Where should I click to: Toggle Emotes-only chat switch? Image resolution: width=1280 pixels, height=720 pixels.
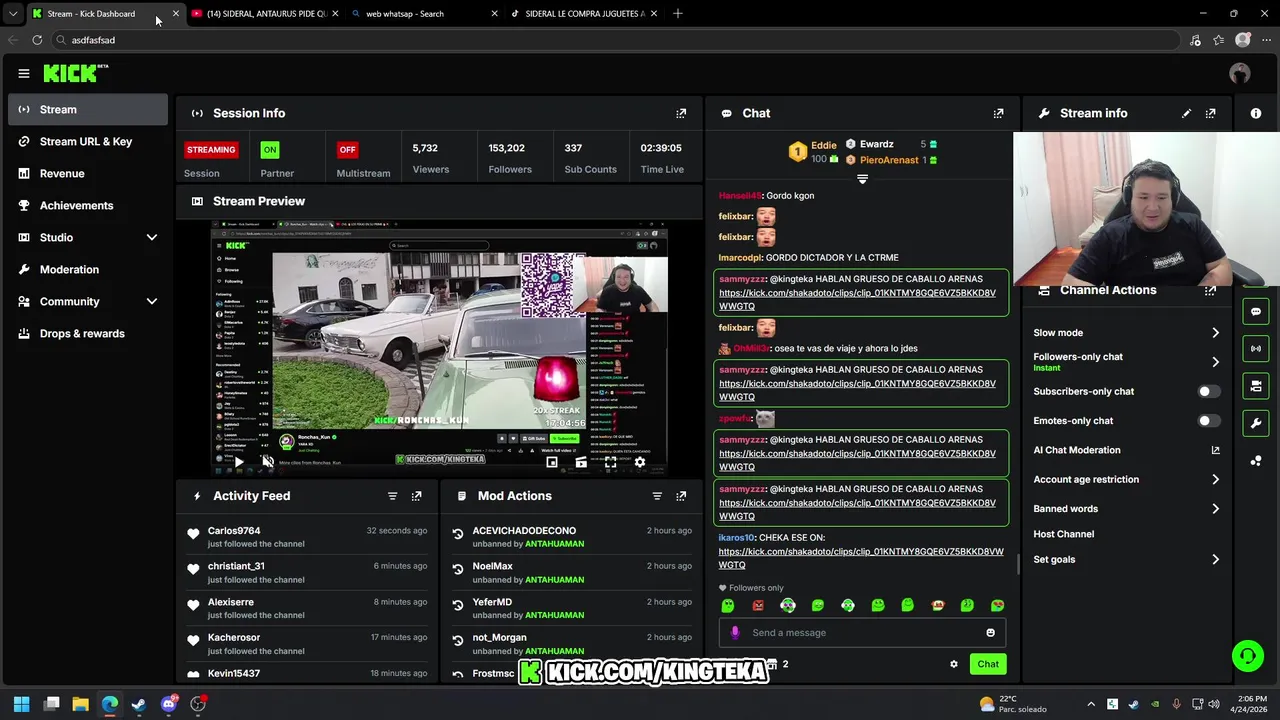tap(1209, 421)
